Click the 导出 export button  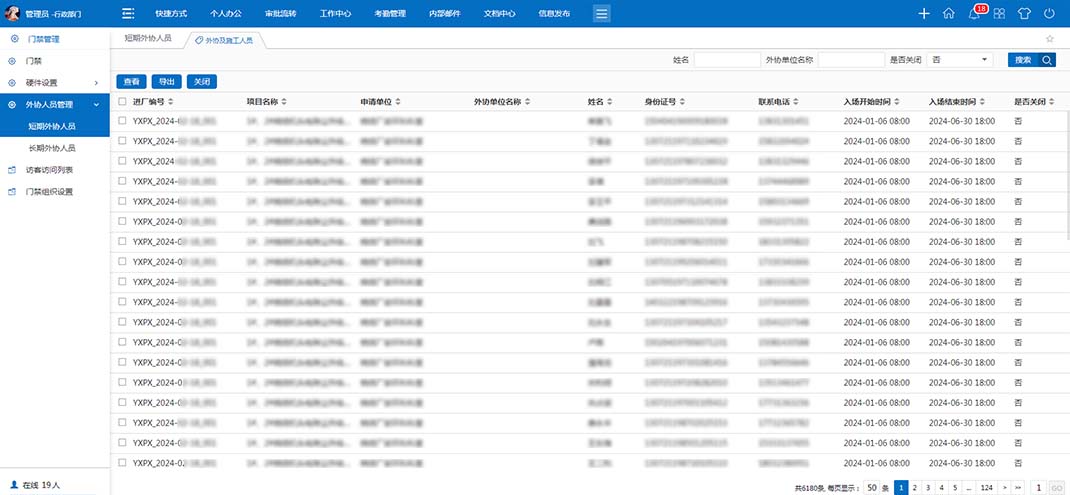(166, 82)
